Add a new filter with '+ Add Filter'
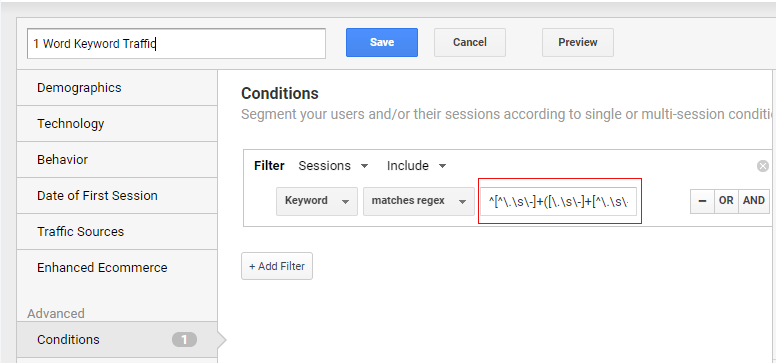Viewport: 776px width, 363px height. 277,266
